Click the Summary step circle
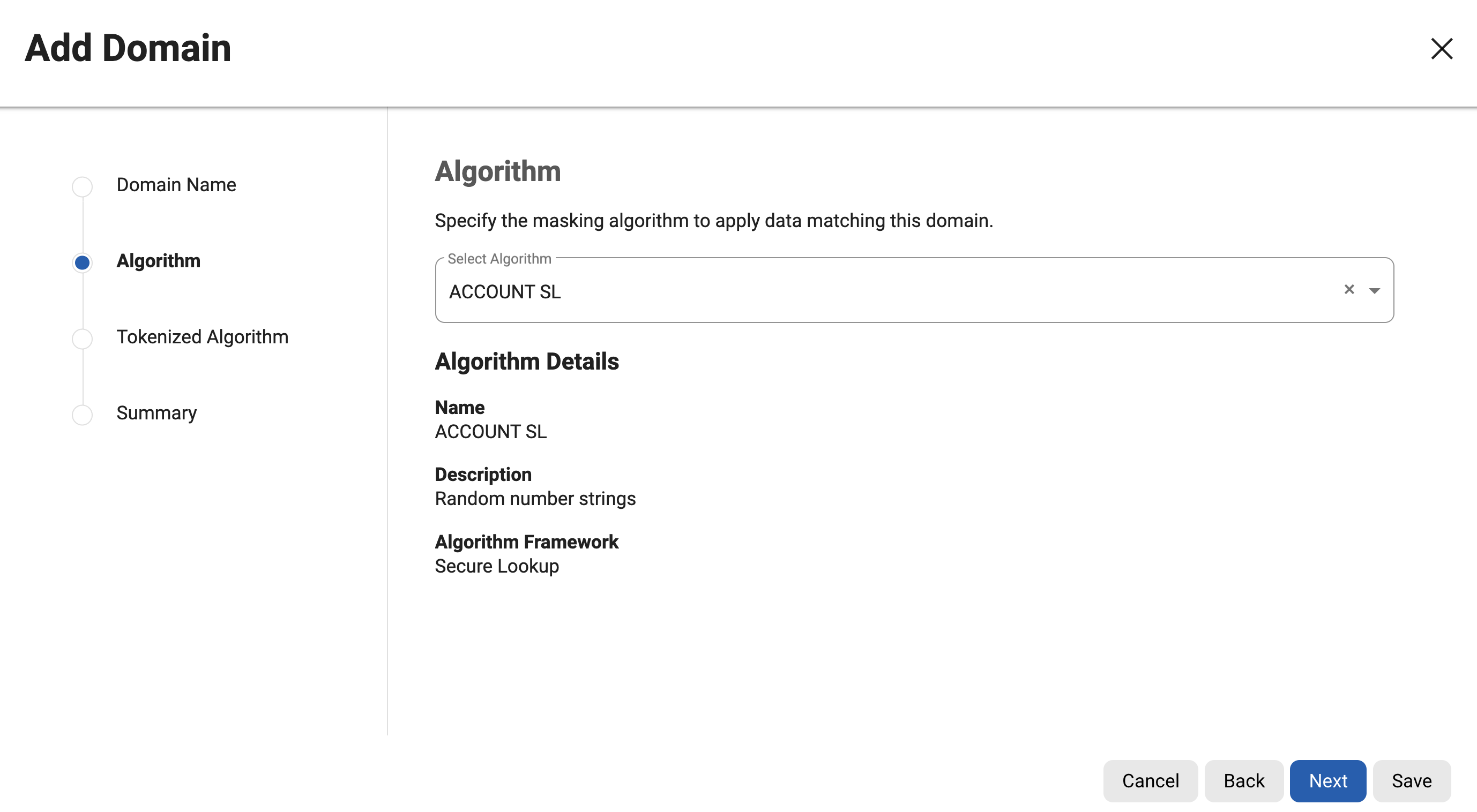The width and height of the screenshot is (1477, 812). click(x=82, y=415)
